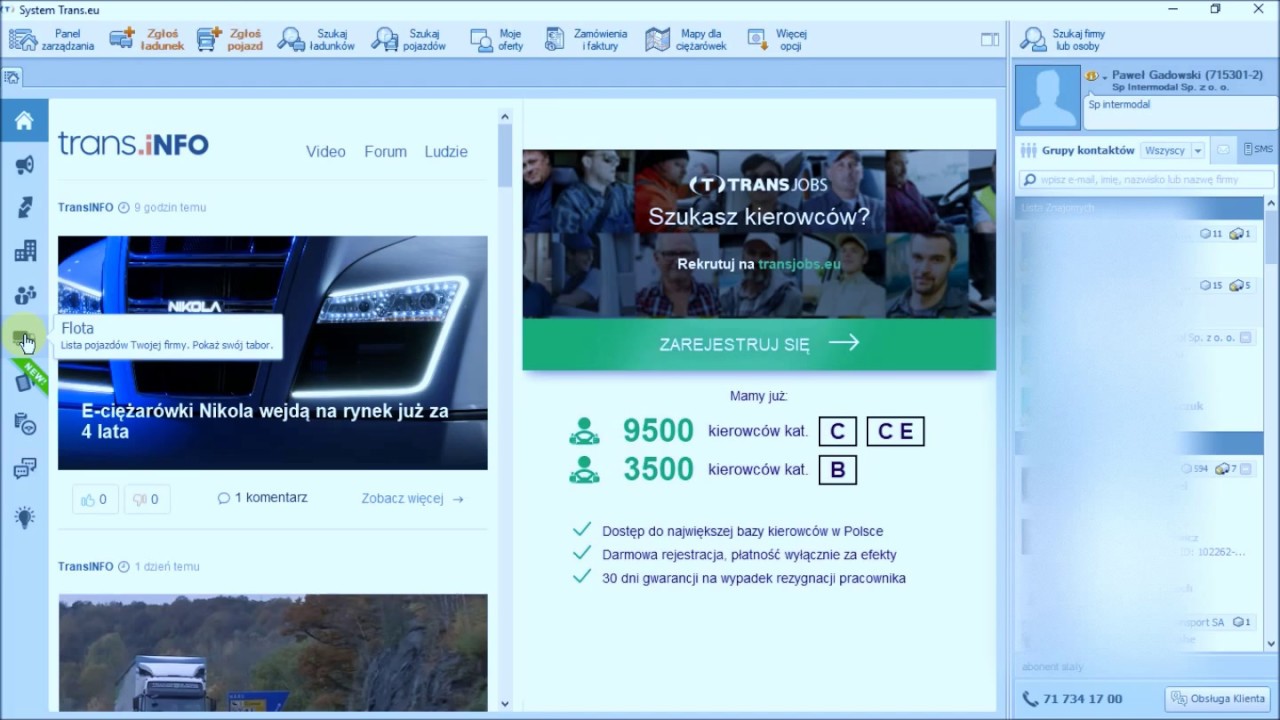The height and width of the screenshot is (720, 1280).
Task: Click the SMS button
Action: (1258, 150)
